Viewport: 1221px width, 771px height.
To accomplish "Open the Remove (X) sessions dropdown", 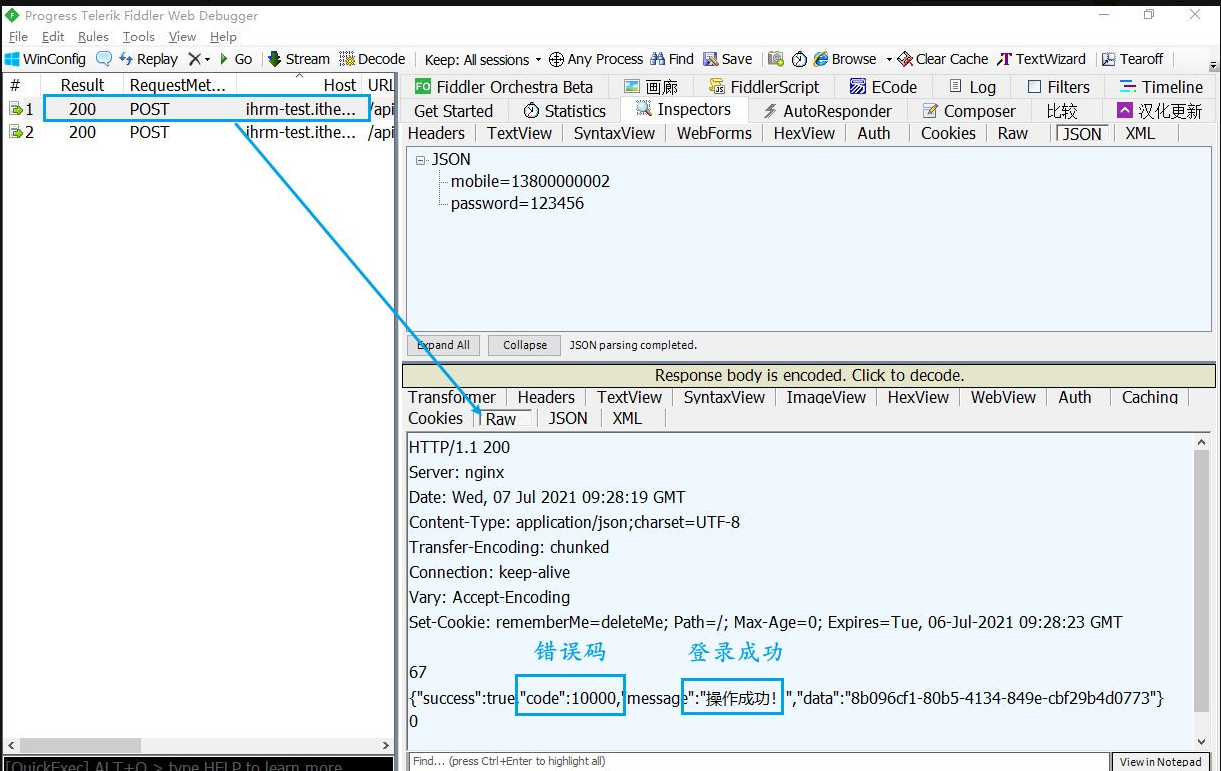I will tap(199, 59).
